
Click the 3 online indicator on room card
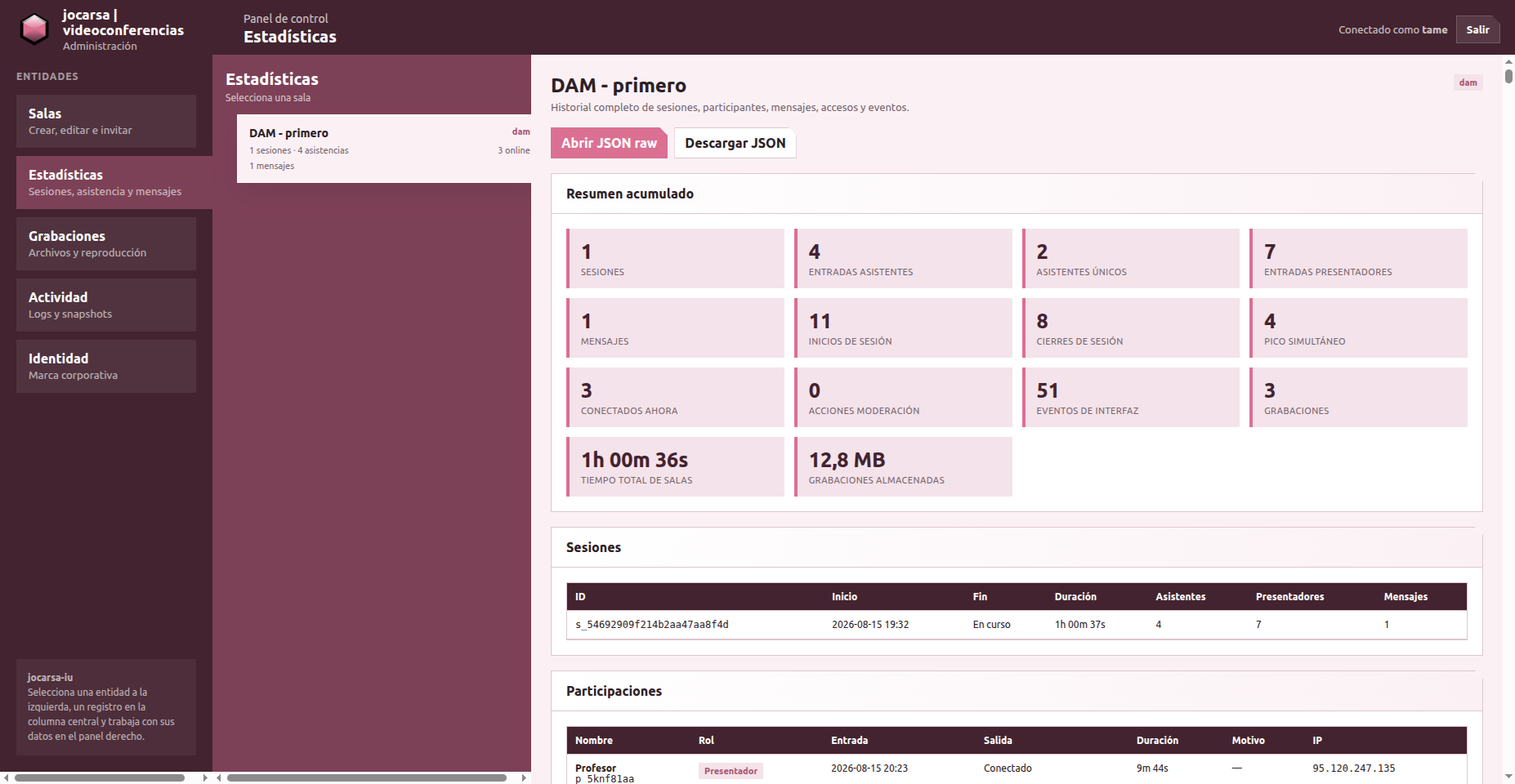click(514, 150)
